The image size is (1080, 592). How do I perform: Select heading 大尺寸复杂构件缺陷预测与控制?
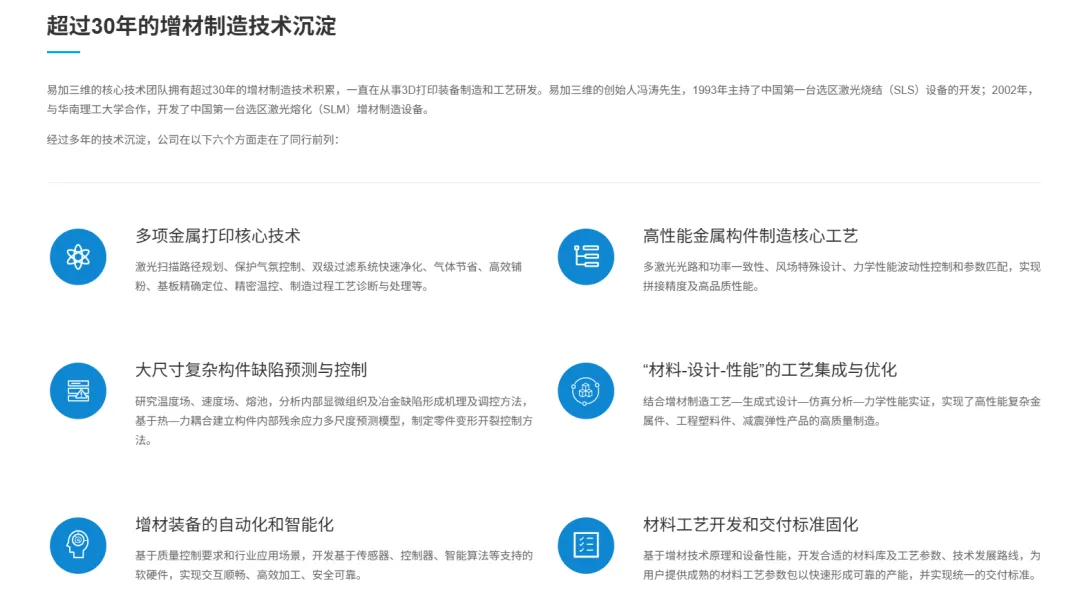pyautogui.click(x=251, y=370)
